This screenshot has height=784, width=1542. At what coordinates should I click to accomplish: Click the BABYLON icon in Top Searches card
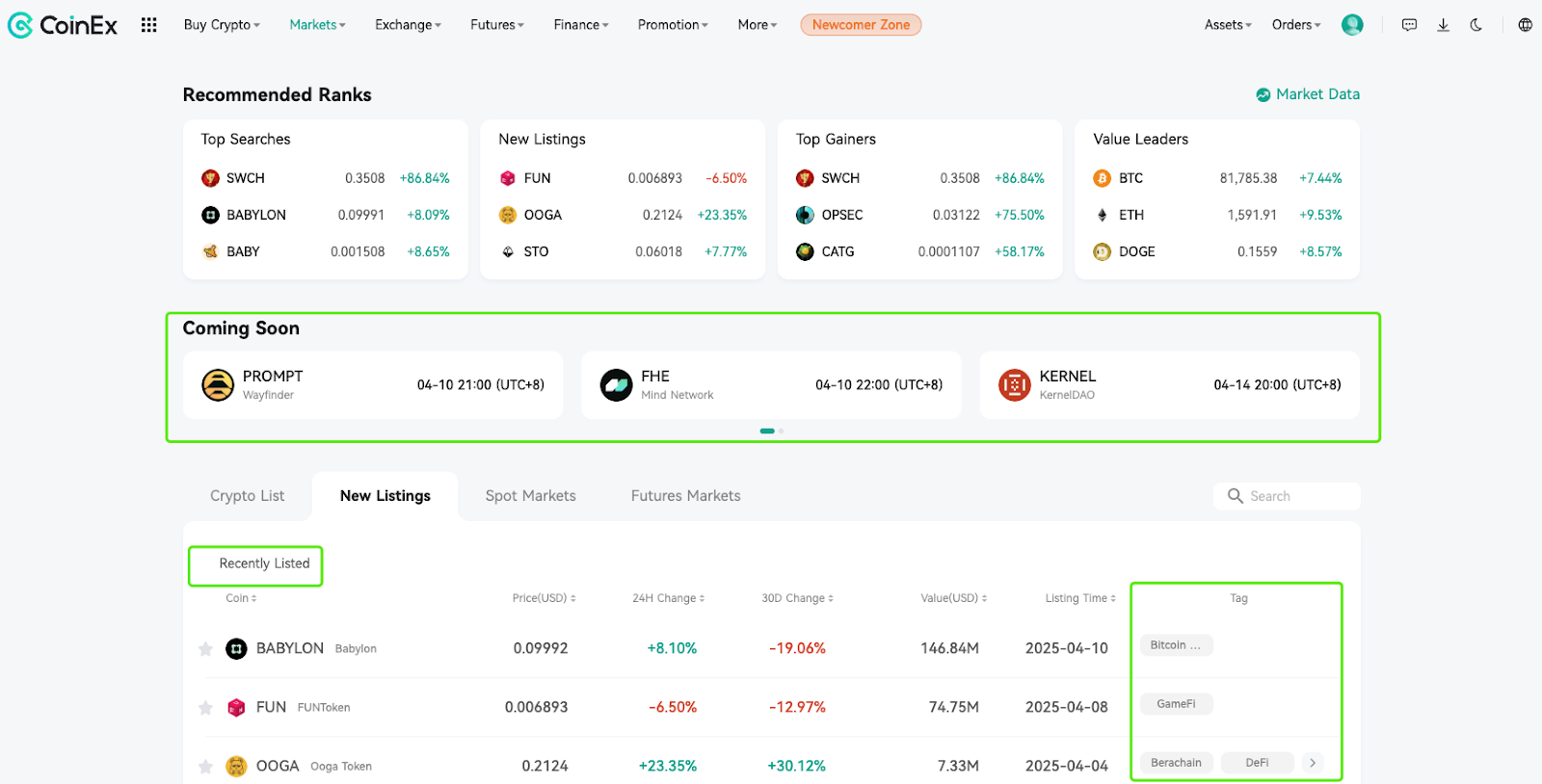[x=210, y=215]
